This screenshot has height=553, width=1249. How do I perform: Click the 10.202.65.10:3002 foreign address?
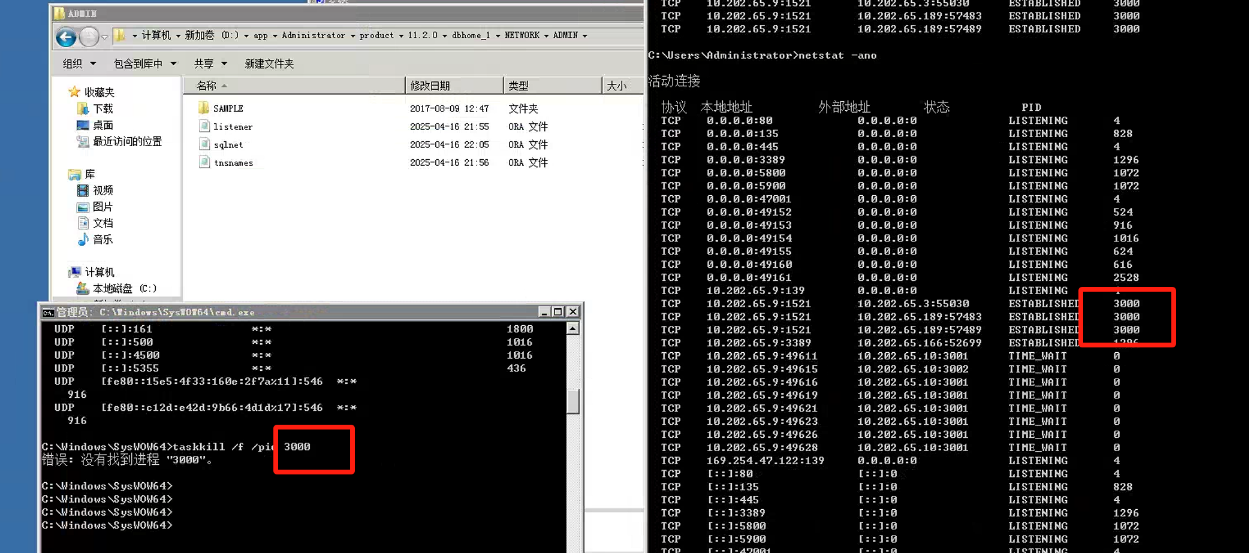coord(912,369)
